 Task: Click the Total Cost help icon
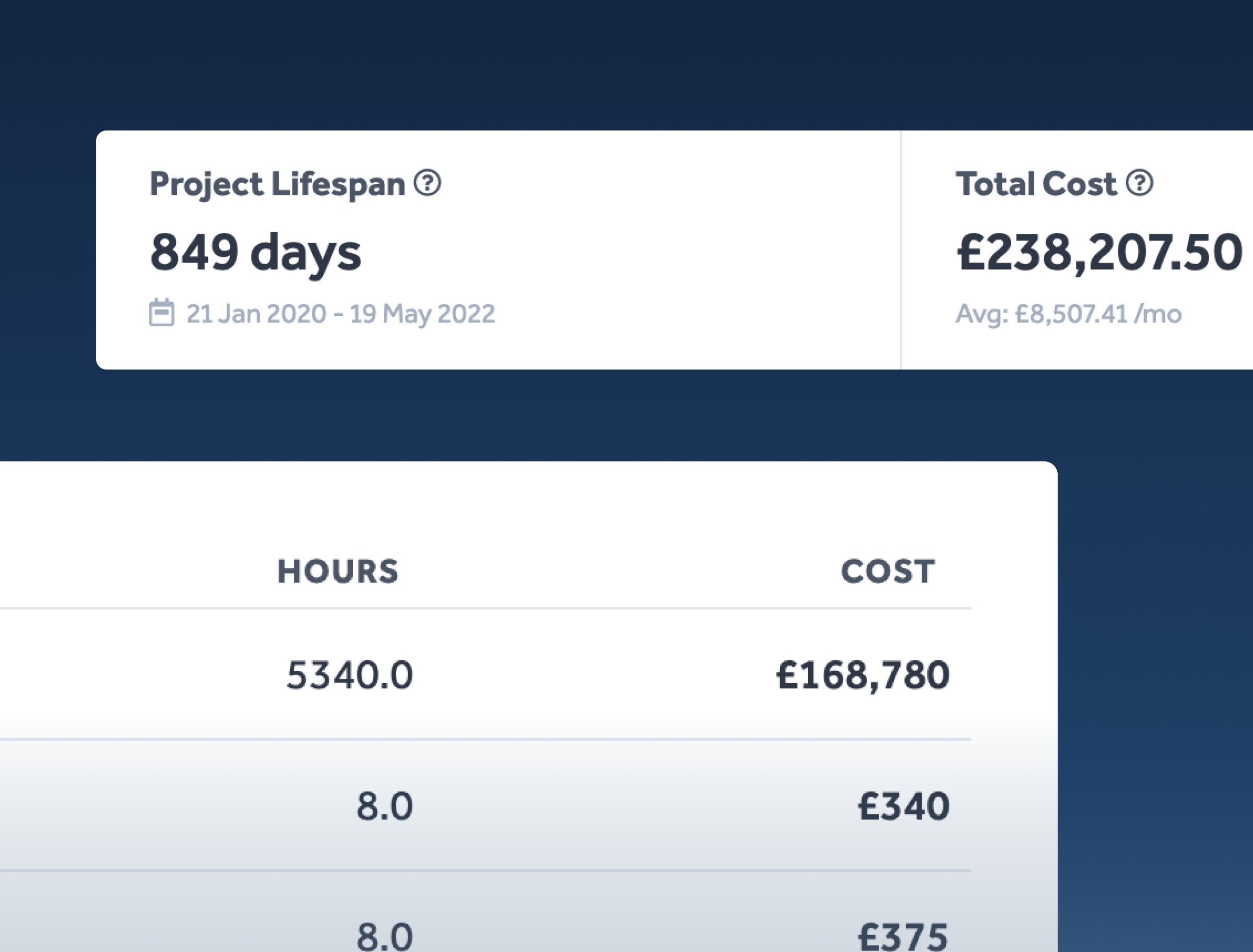tap(1139, 184)
